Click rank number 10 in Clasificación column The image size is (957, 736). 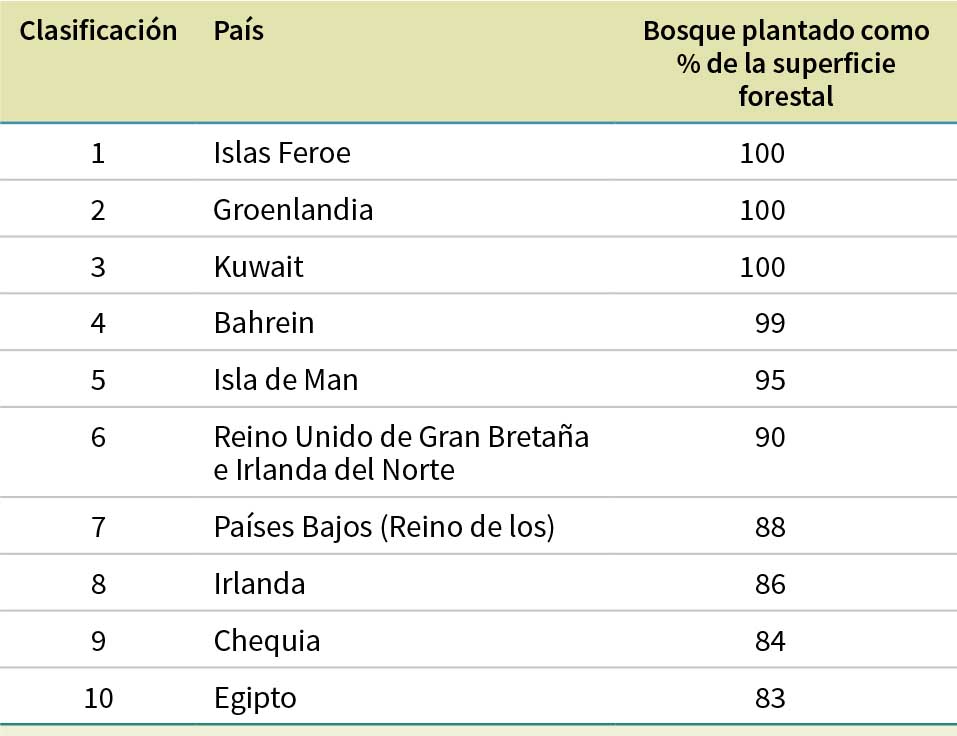[98, 697]
